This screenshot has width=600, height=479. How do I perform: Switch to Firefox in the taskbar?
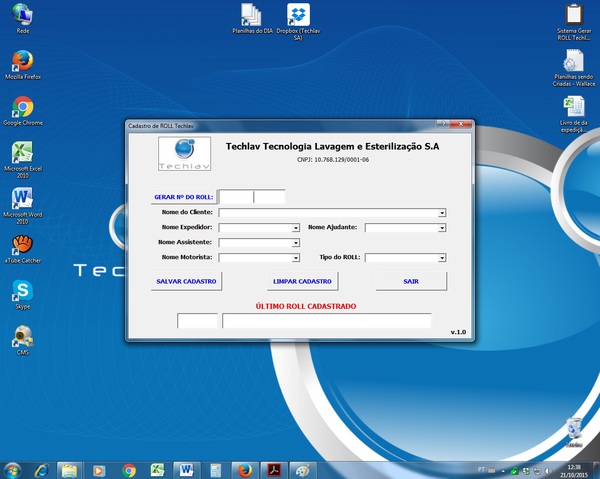pos(245,470)
